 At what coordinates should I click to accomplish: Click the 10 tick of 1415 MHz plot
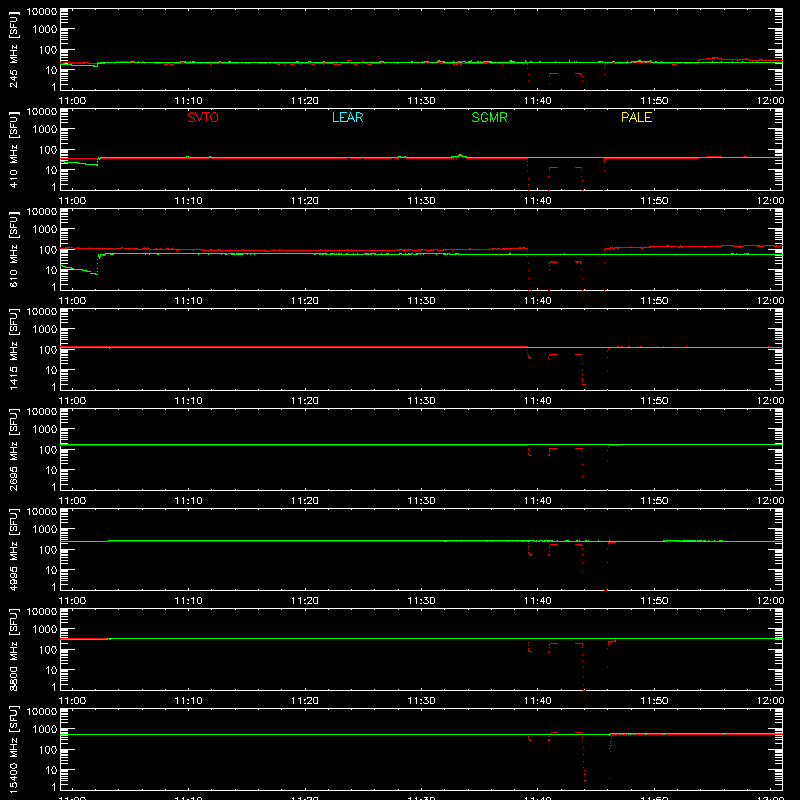(x=52, y=370)
